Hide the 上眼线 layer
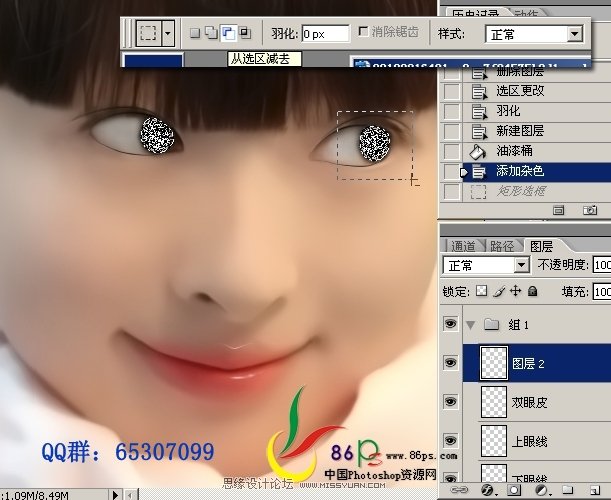 click(450, 440)
